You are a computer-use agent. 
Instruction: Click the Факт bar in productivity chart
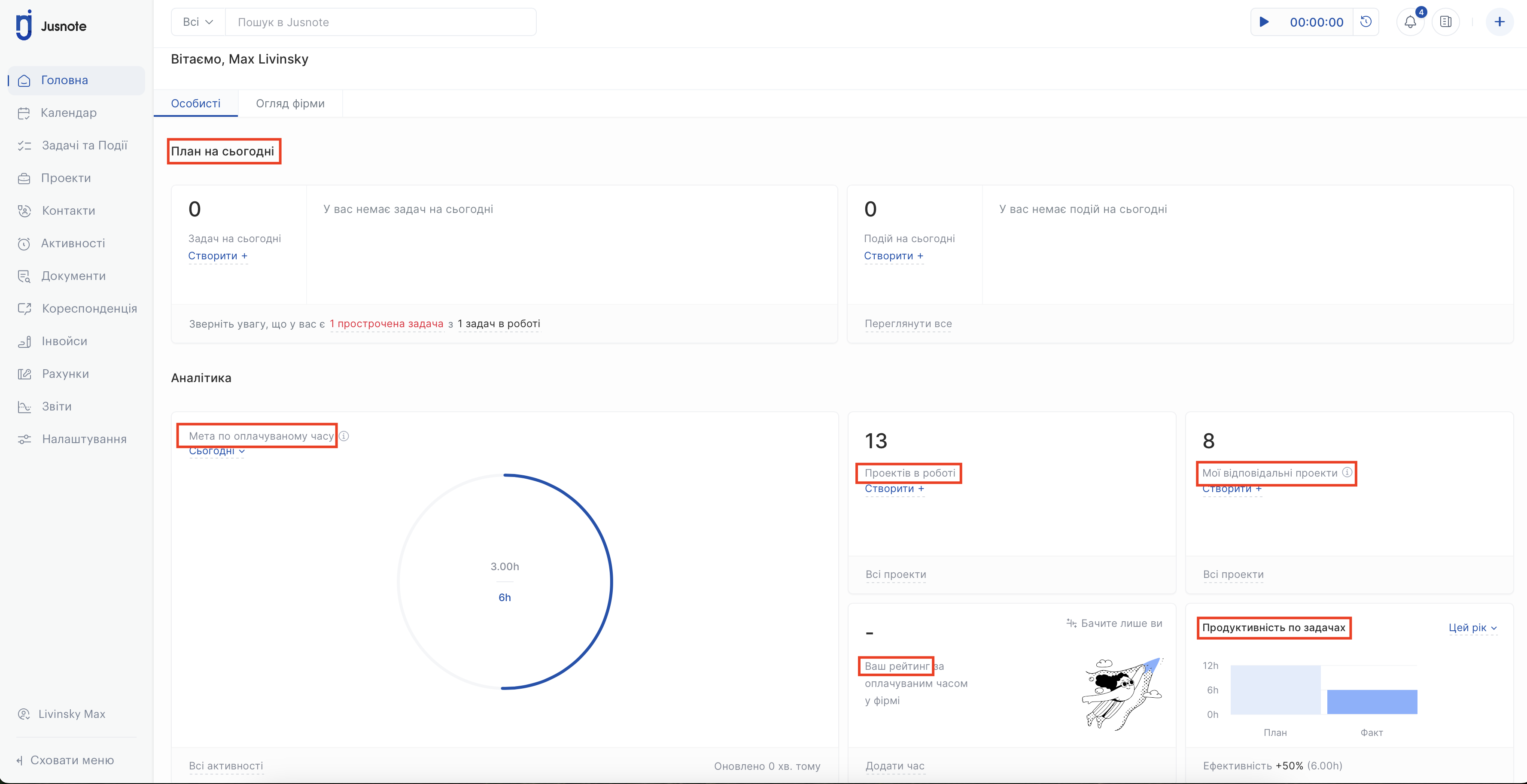[1372, 702]
